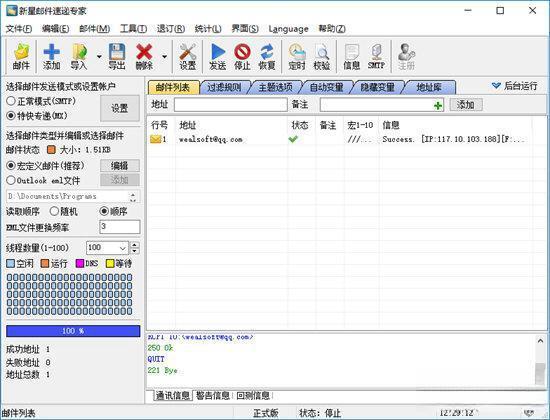The height and width of the screenshot is (420, 550).
Task: Click the 导入 import toolbar icon
Action: [79, 56]
